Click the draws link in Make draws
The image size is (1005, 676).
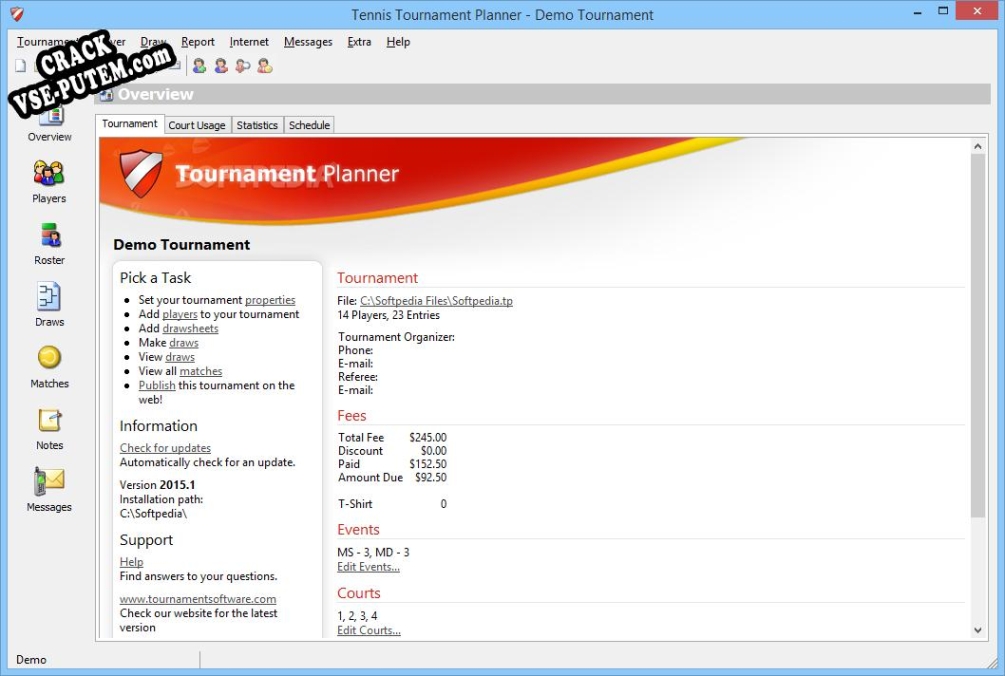(x=183, y=343)
